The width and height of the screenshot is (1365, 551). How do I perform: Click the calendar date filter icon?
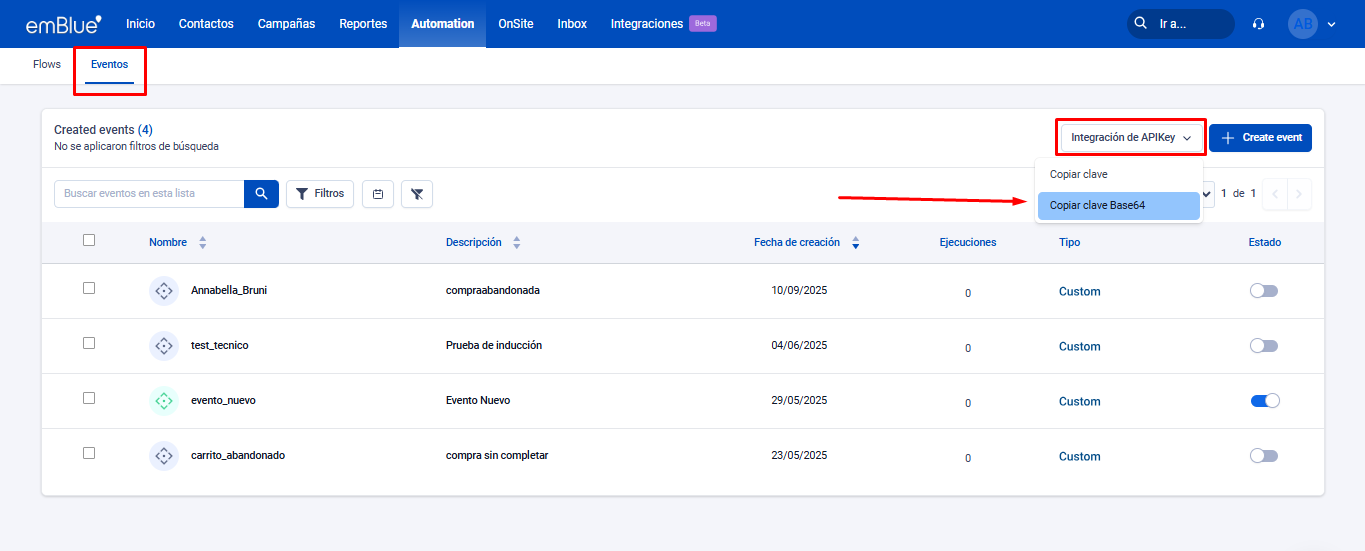click(378, 194)
